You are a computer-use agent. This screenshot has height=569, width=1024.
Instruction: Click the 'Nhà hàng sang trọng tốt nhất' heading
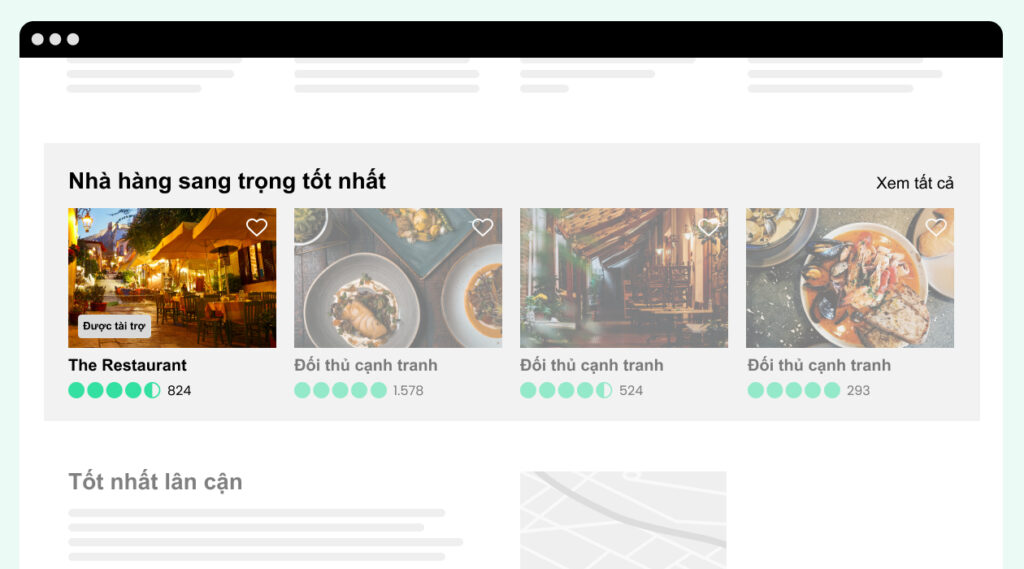click(x=227, y=181)
